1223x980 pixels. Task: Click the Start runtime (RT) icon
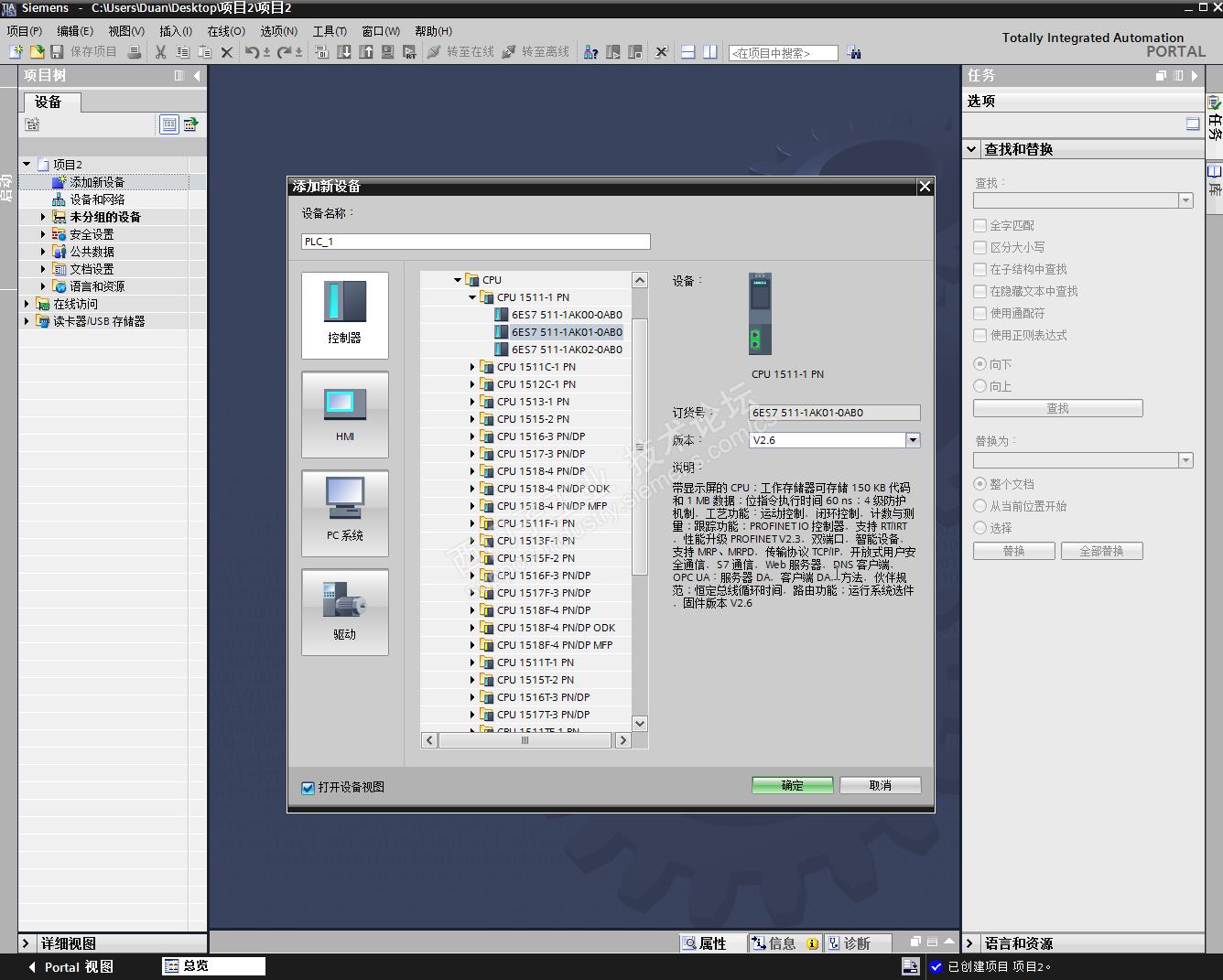409,52
